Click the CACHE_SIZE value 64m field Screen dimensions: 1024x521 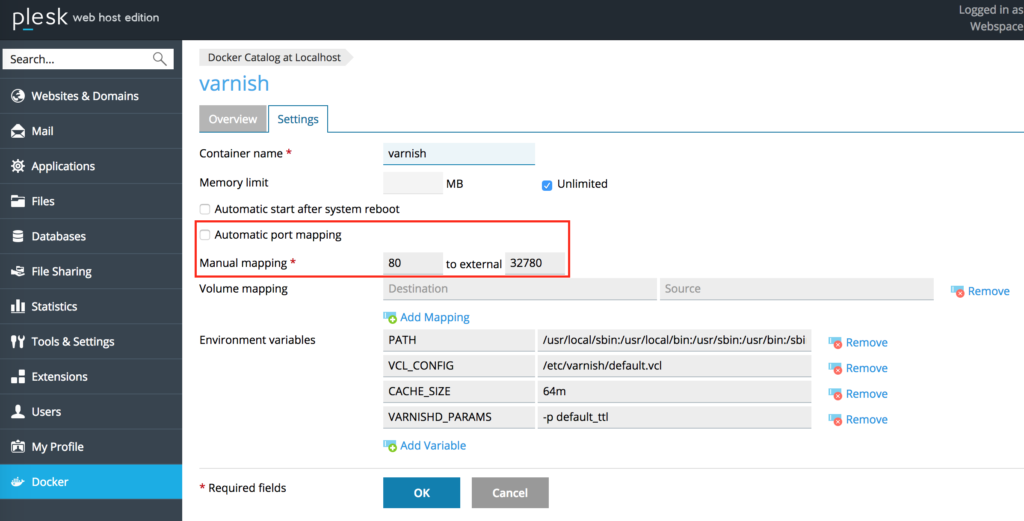[674, 392]
